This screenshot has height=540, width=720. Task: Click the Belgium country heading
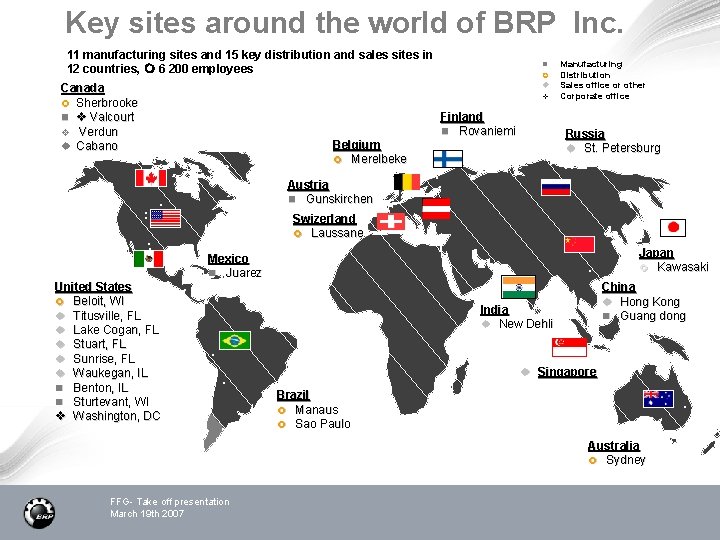click(357, 145)
